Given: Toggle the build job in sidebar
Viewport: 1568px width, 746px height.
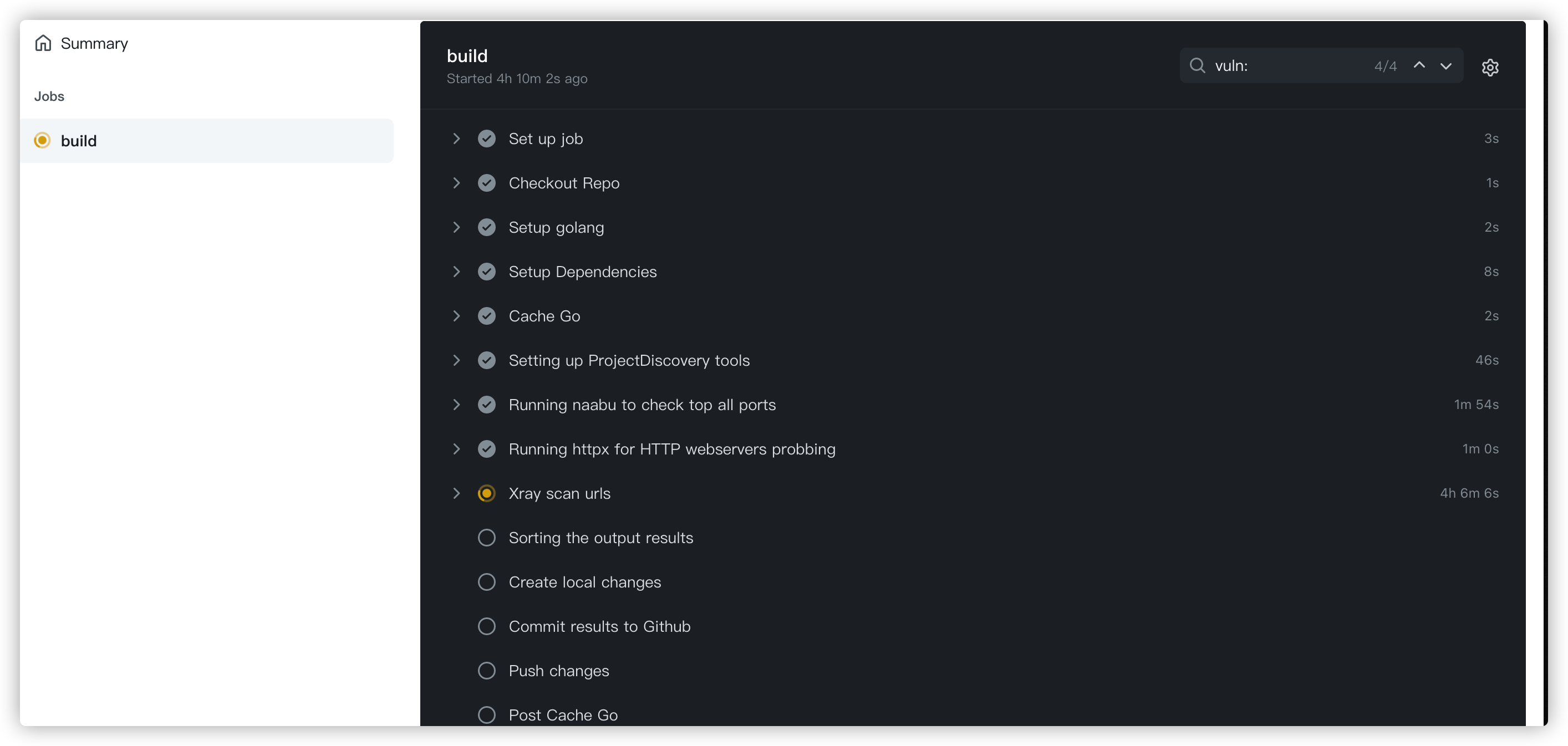Looking at the screenshot, I should click(207, 140).
